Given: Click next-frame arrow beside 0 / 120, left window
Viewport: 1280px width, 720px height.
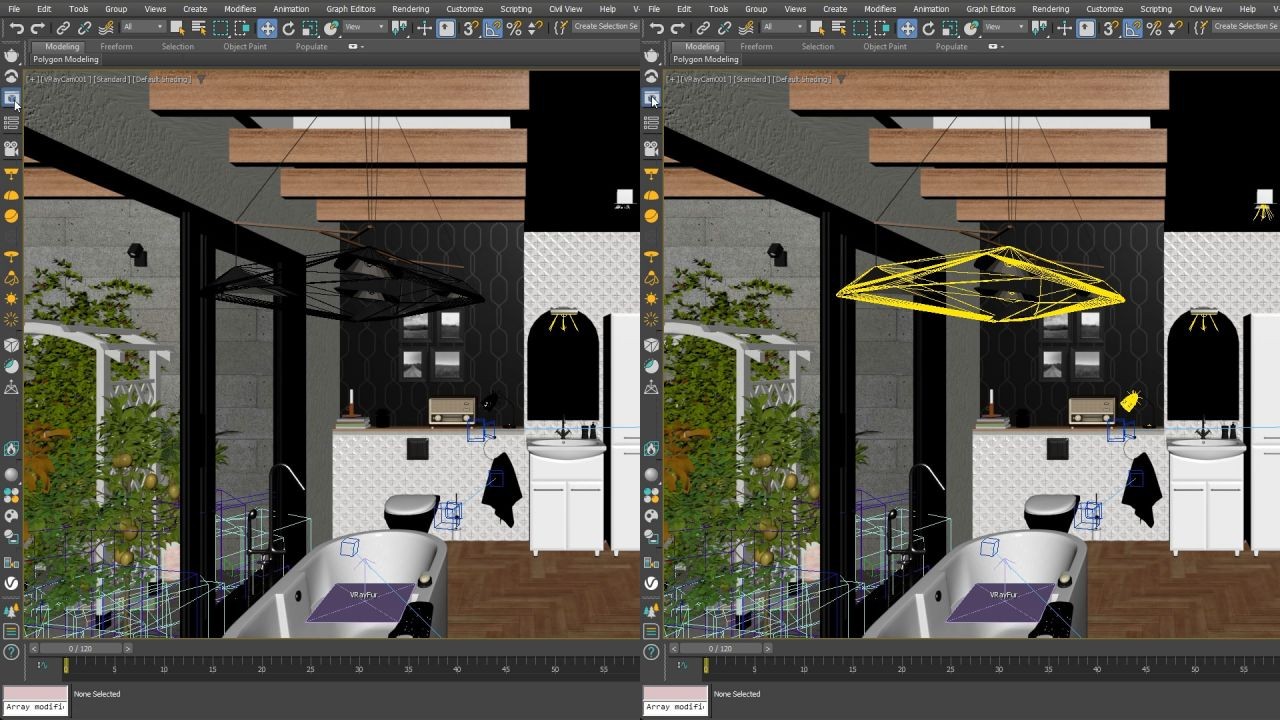Looking at the screenshot, I should 127,649.
